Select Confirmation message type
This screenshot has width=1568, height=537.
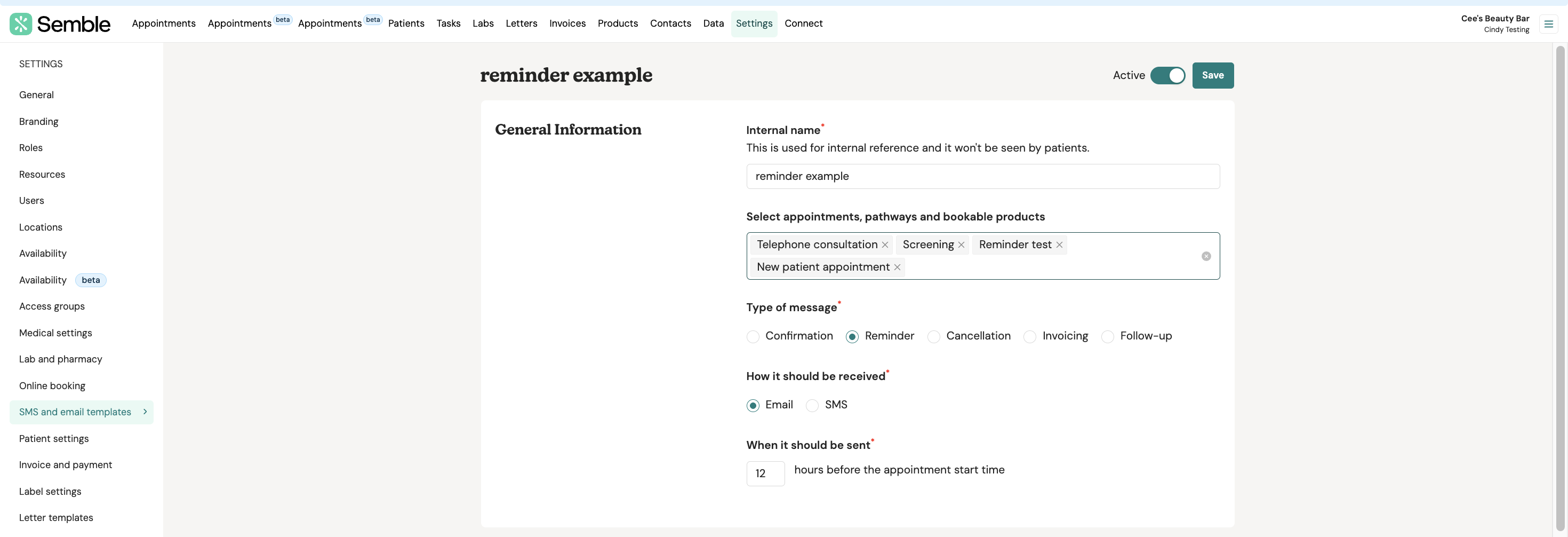(x=753, y=337)
